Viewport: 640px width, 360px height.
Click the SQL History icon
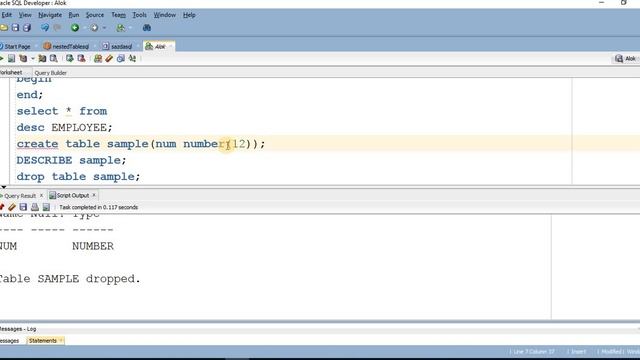(x=120, y=59)
